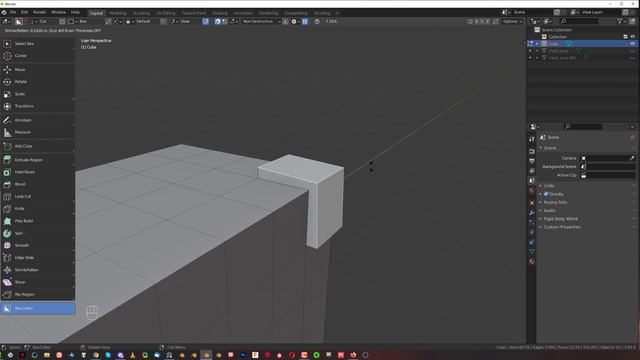Image resolution: width=640 pixels, height=360 pixels.
Task: Open the Modifier properties wrench tab
Action: (531, 213)
